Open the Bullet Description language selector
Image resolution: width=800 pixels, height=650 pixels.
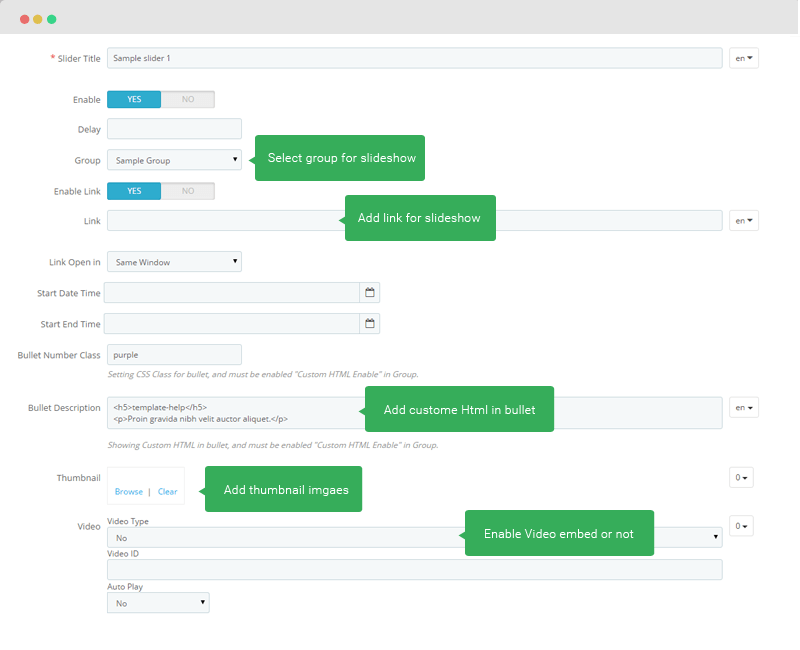point(744,408)
